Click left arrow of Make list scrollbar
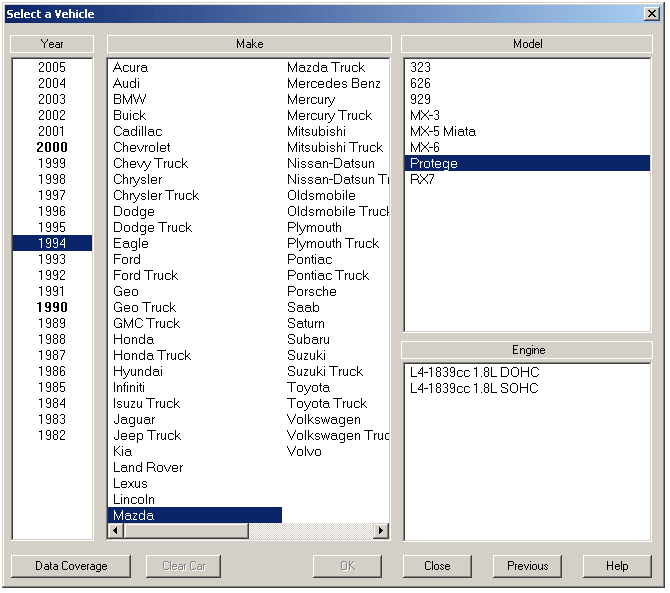 coord(115,531)
